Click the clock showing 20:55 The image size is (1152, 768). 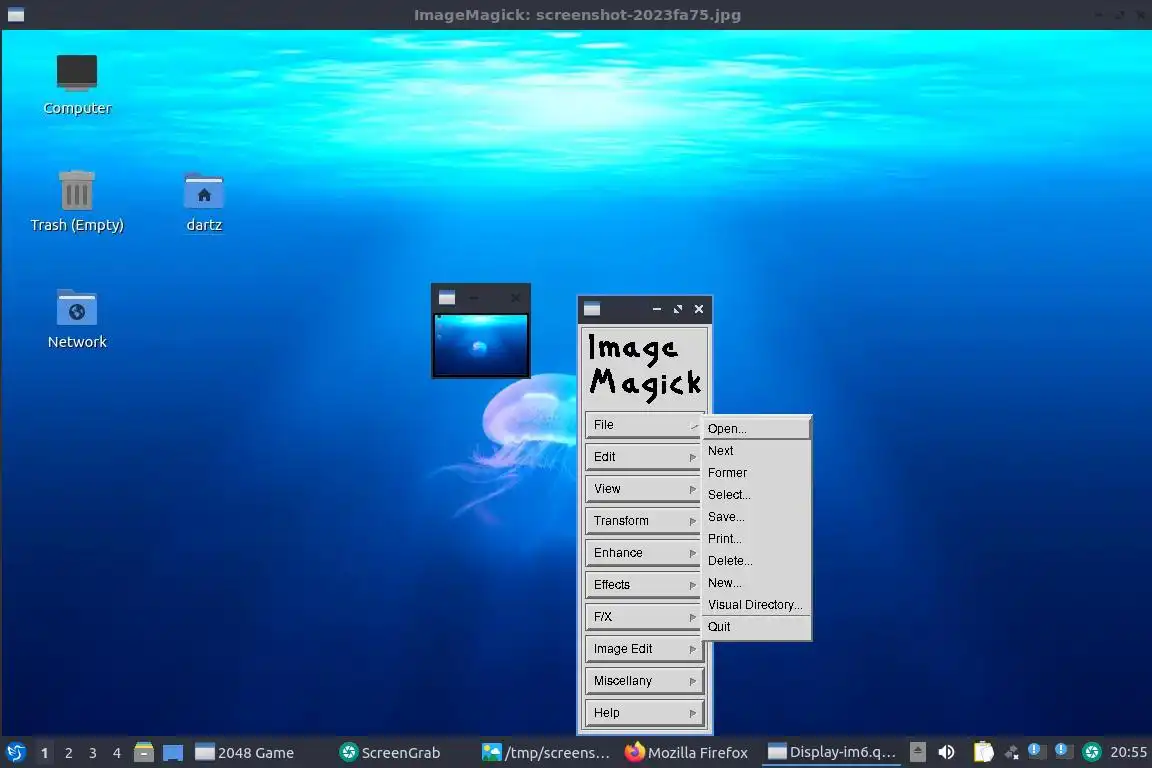click(1128, 752)
